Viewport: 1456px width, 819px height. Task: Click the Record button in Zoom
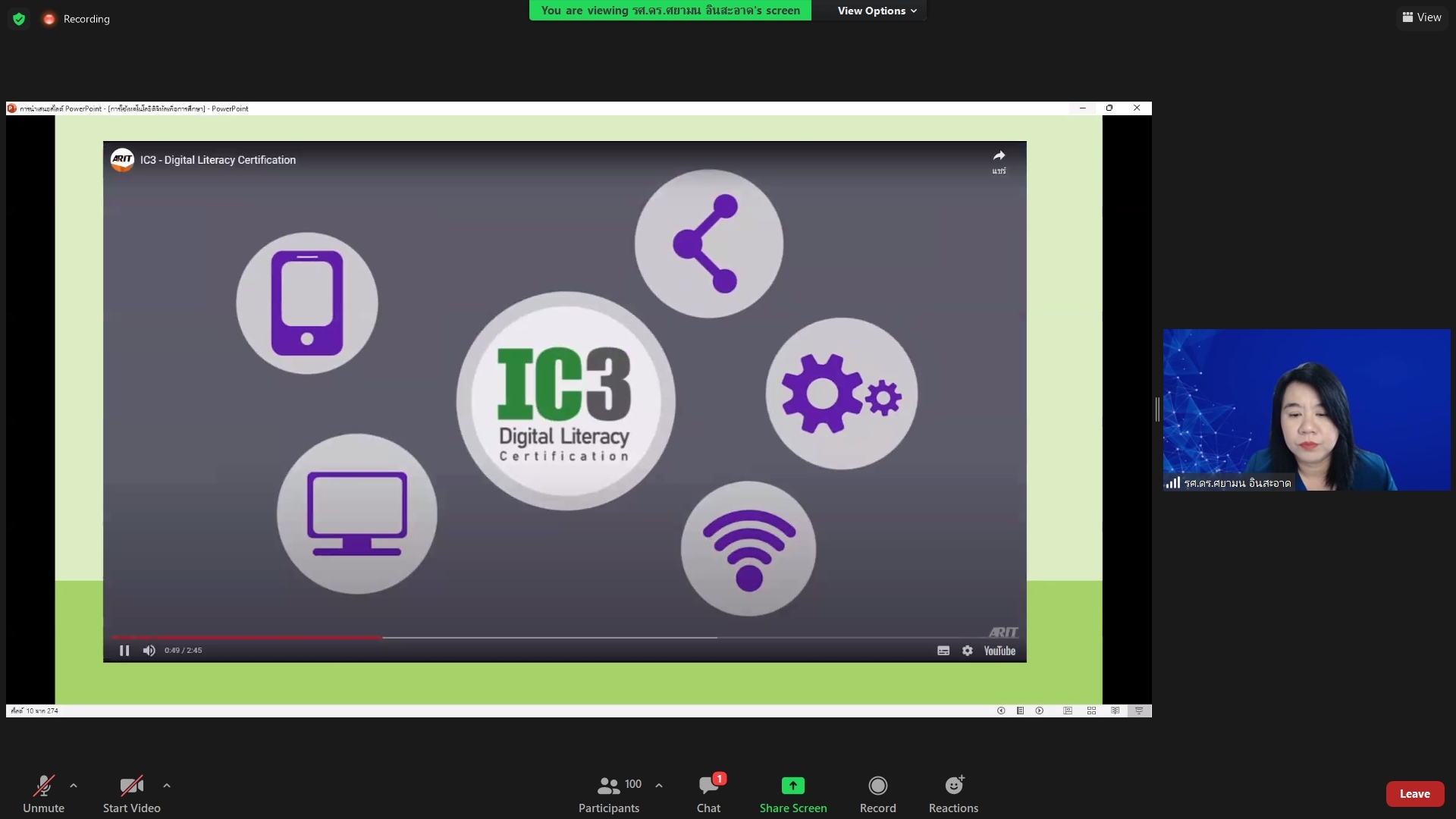(x=877, y=793)
